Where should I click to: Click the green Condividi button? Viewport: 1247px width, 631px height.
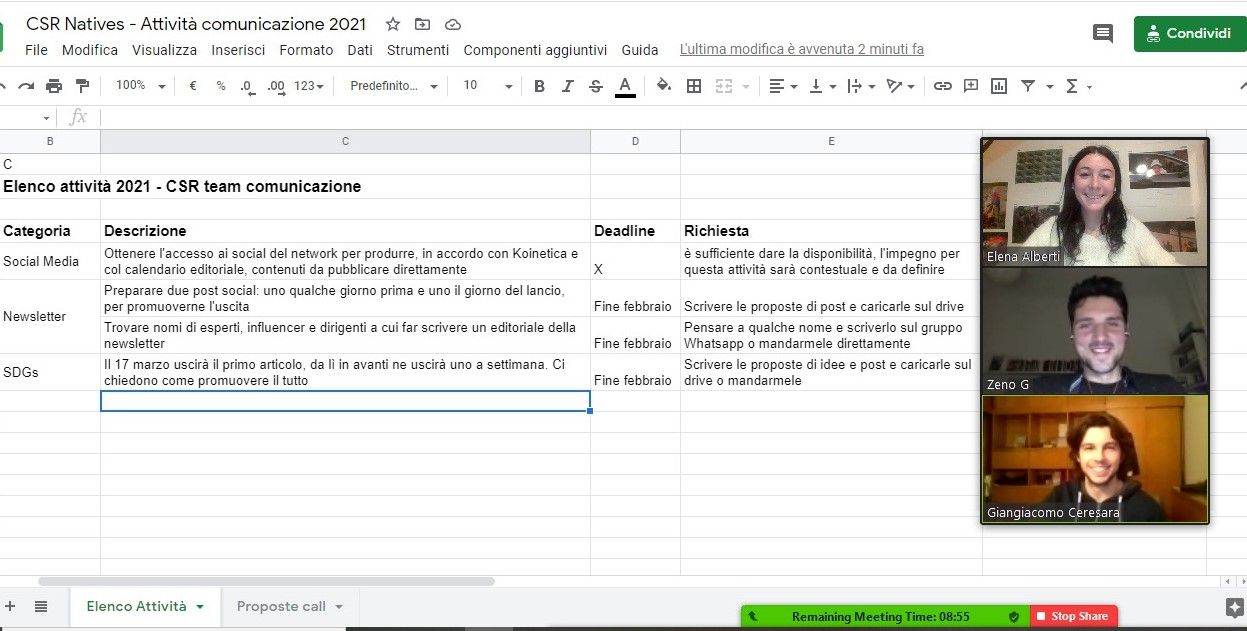(x=1189, y=33)
